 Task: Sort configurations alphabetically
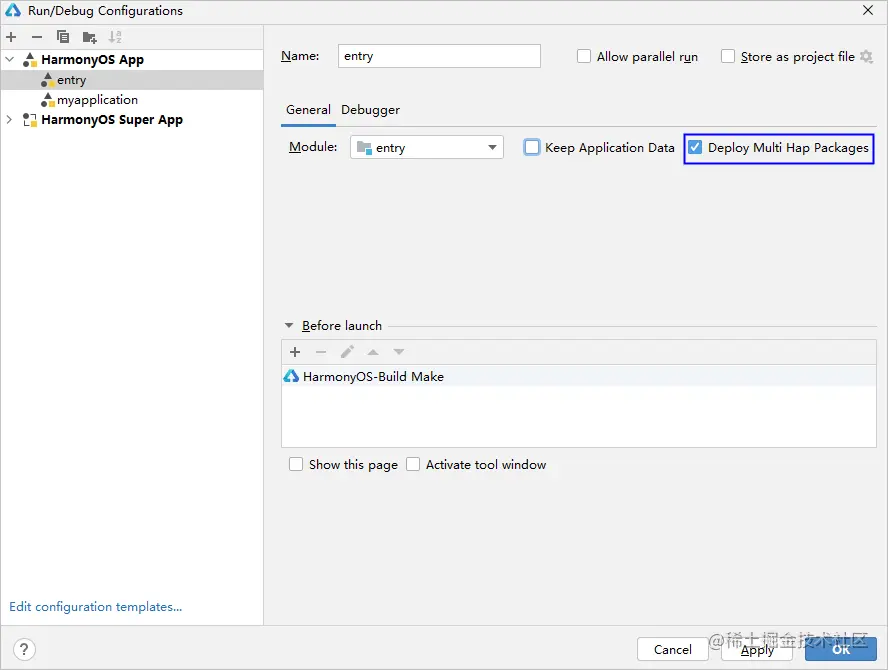pyautogui.click(x=116, y=37)
